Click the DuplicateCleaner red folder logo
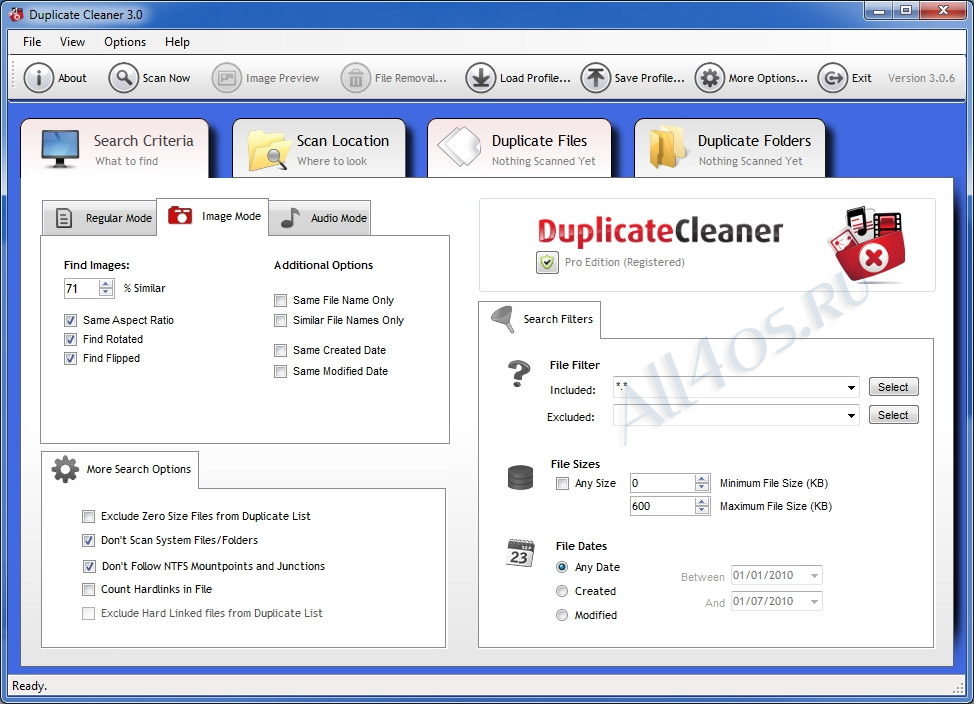The height and width of the screenshot is (704, 974). (867, 245)
